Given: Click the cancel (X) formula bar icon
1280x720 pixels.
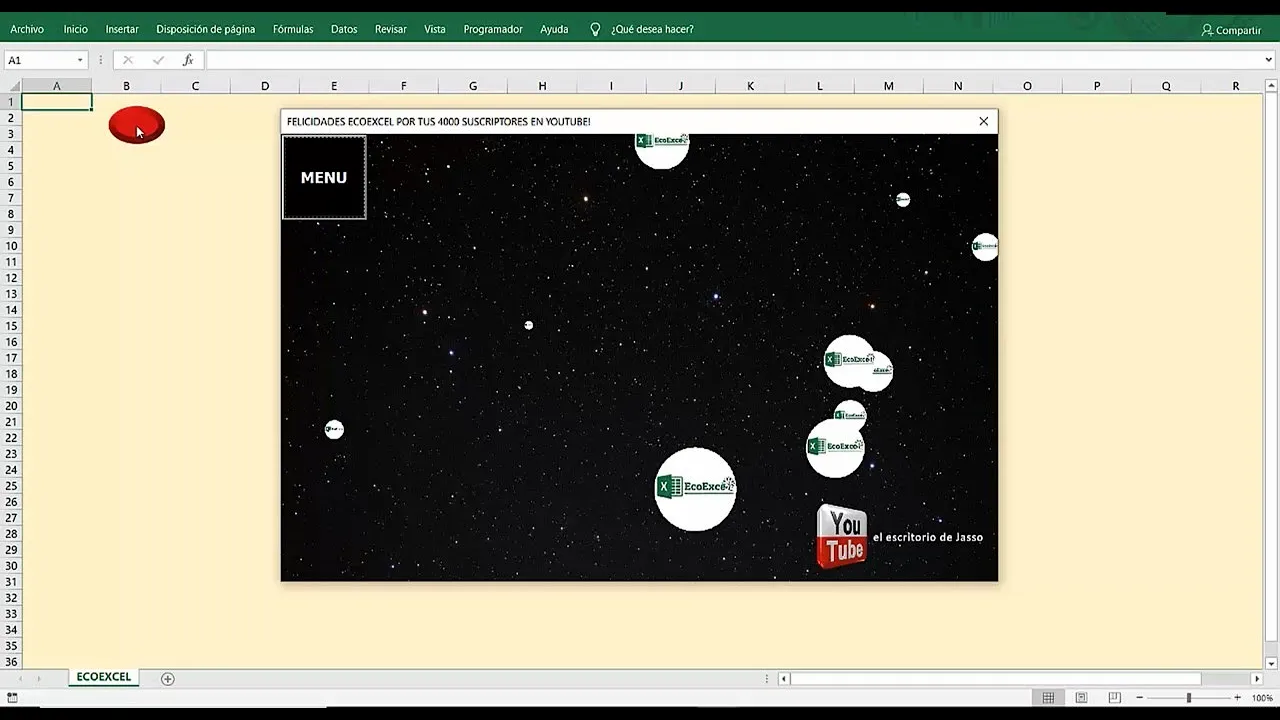Looking at the screenshot, I should click(127, 60).
